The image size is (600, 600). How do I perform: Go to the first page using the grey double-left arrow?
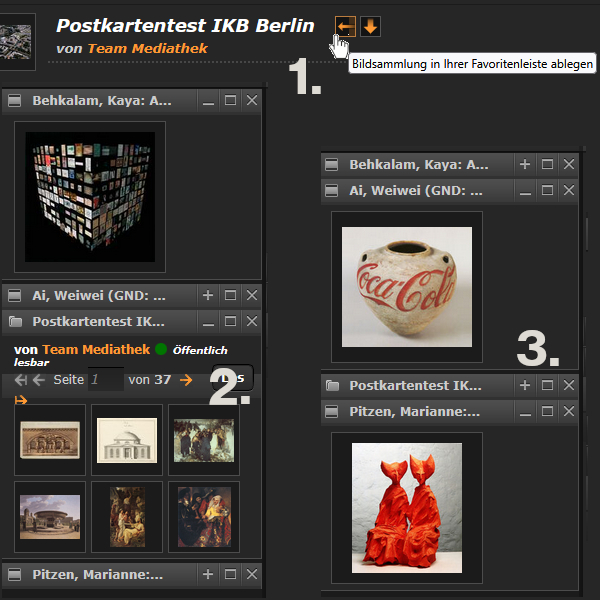pyautogui.click(x=21, y=380)
